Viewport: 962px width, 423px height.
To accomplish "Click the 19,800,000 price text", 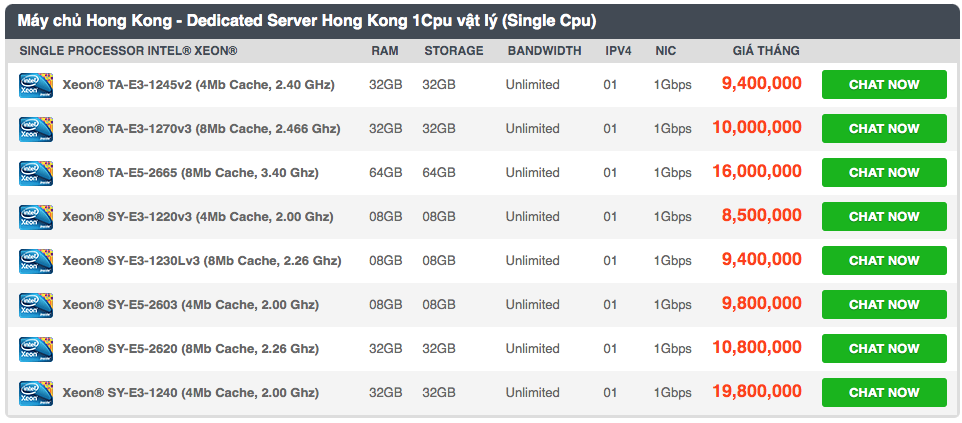I will [x=757, y=392].
